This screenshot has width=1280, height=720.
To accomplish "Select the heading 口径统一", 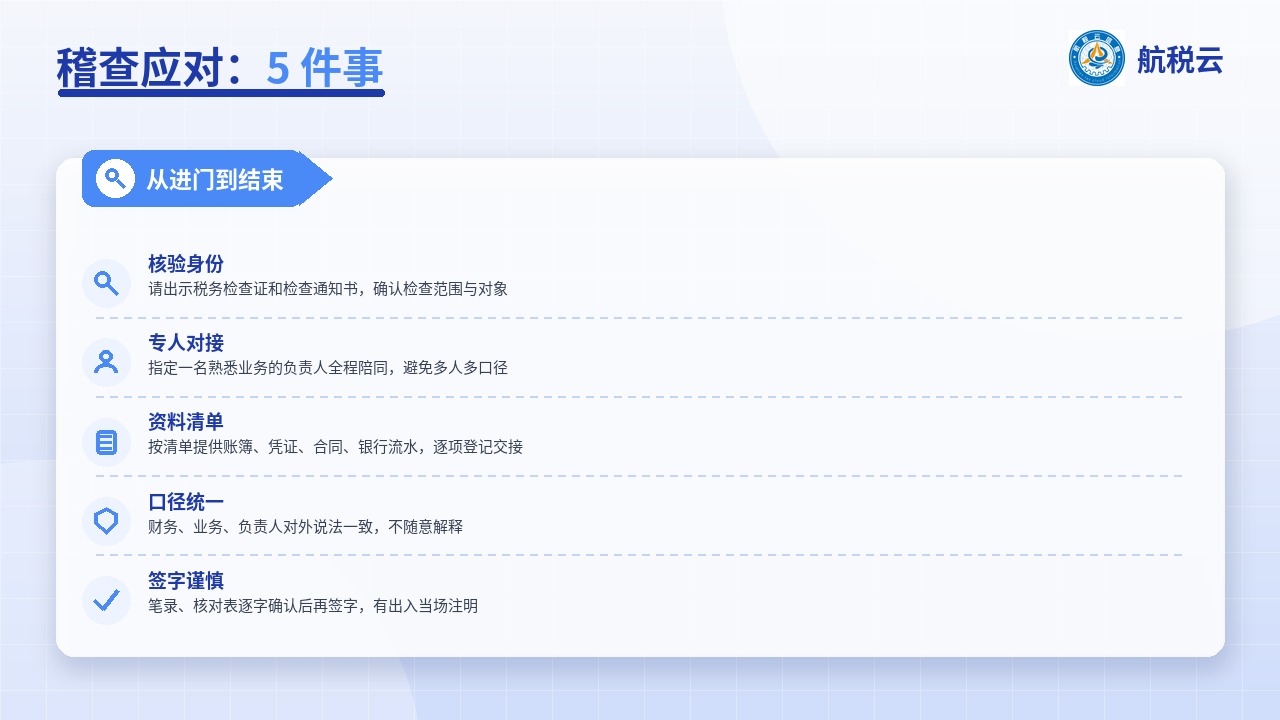I will tap(186, 502).
